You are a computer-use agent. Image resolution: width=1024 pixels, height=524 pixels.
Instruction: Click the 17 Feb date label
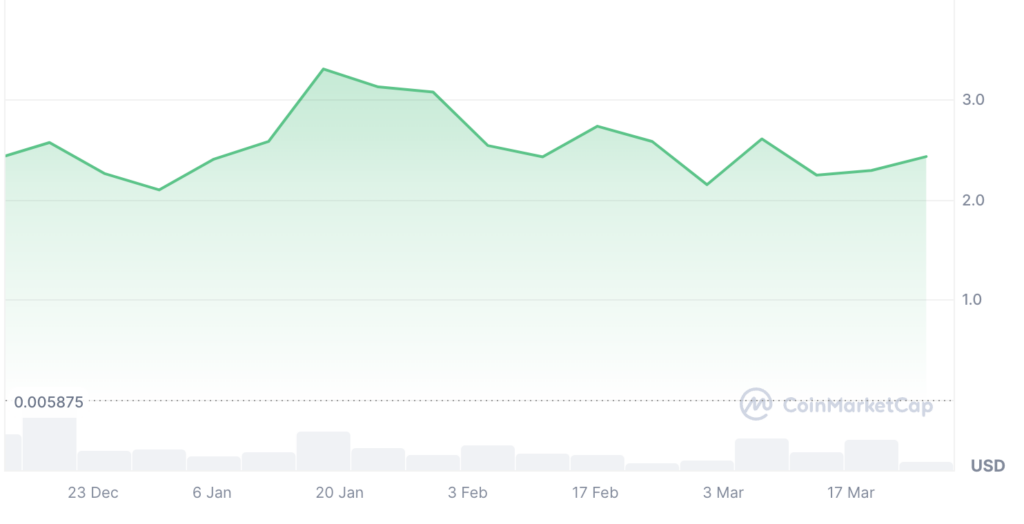coord(595,492)
